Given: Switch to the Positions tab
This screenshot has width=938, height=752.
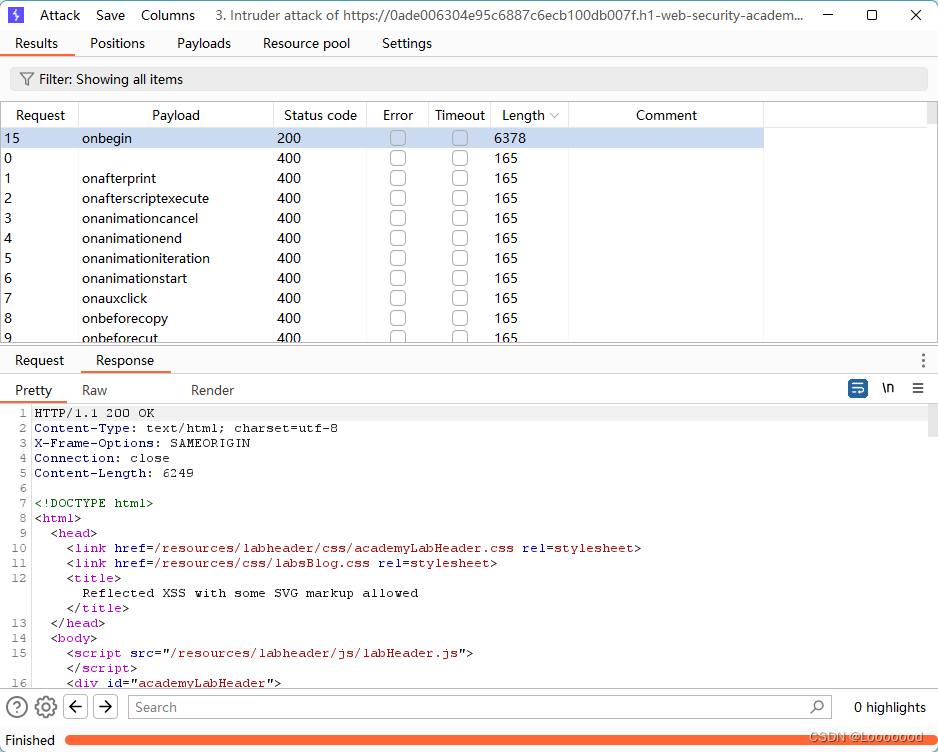Looking at the screenshot, I should (117, 43).
